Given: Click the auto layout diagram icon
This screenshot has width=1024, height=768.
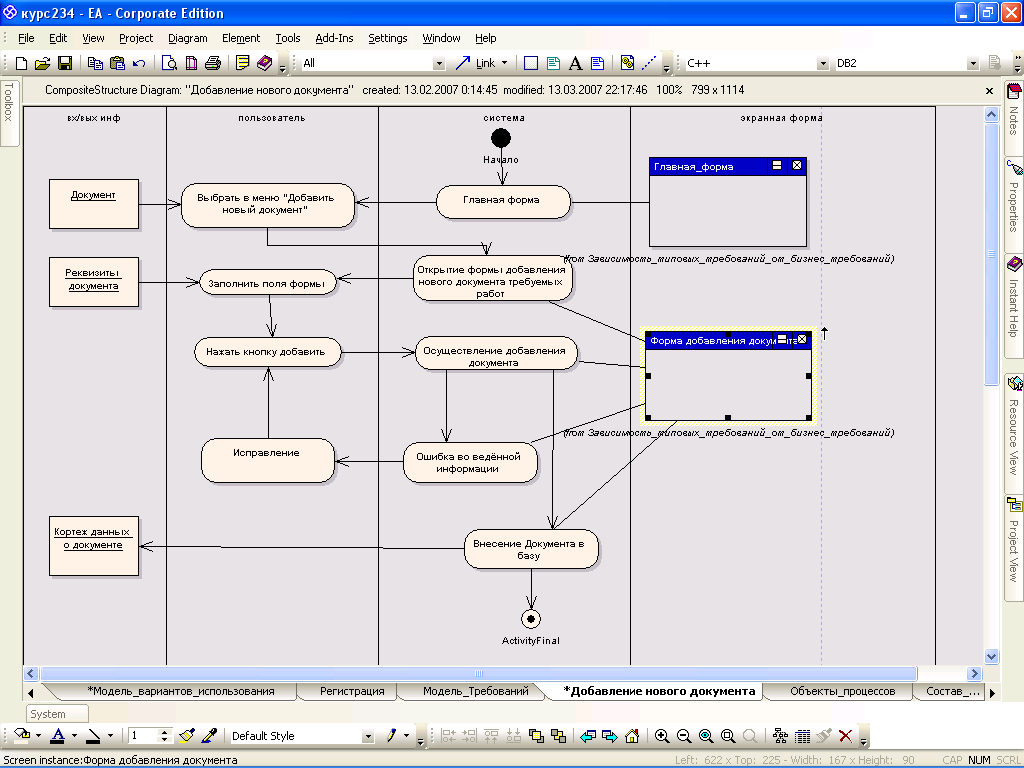Looking at the screenshot, I should click(780, 736).
